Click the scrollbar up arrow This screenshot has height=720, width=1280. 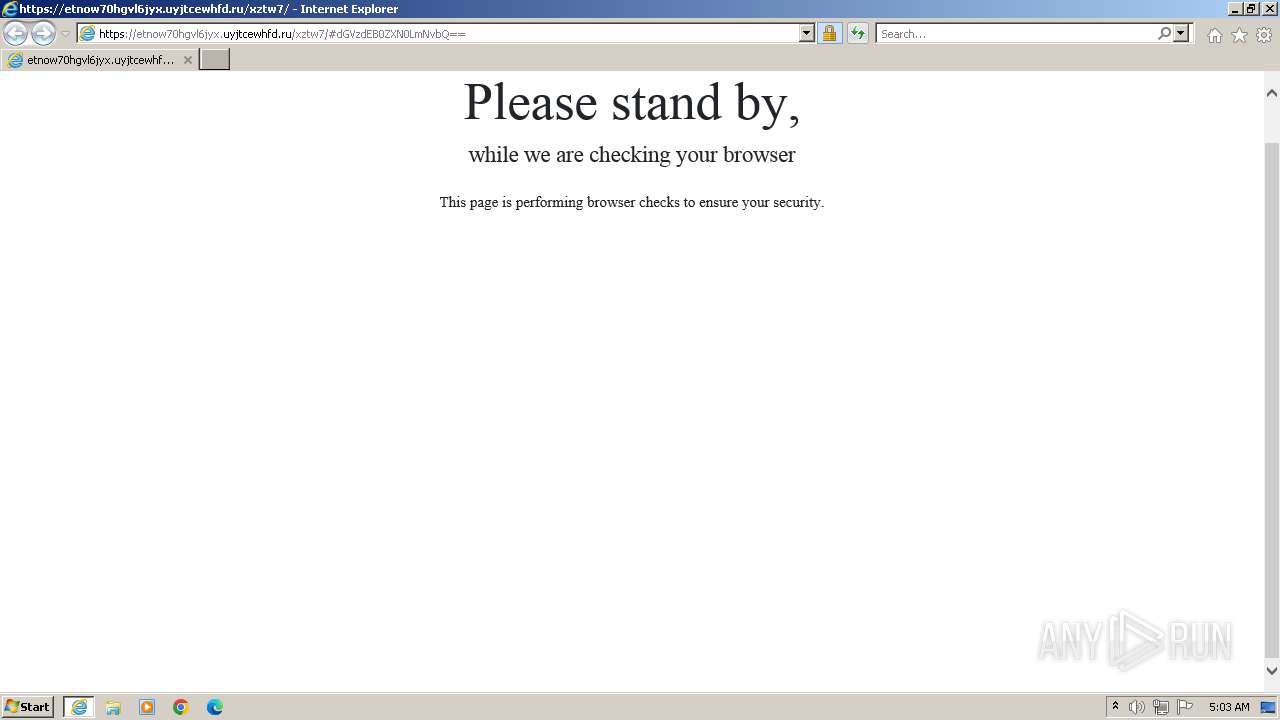1272,93
